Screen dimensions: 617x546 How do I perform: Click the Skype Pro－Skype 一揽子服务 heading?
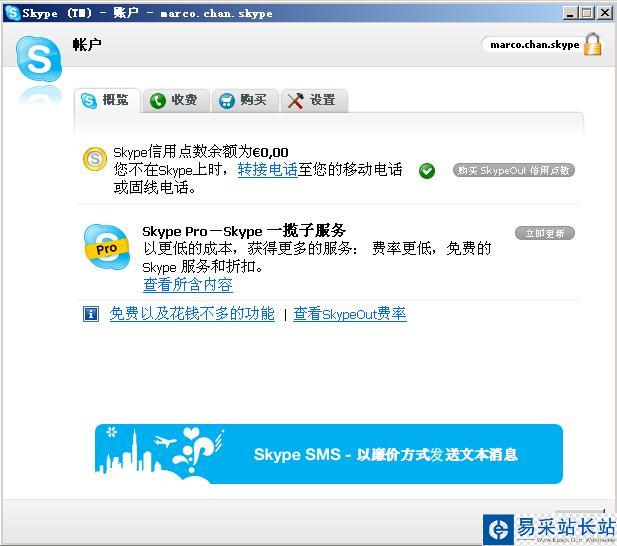pyautogui.click(x=244, y=231)
